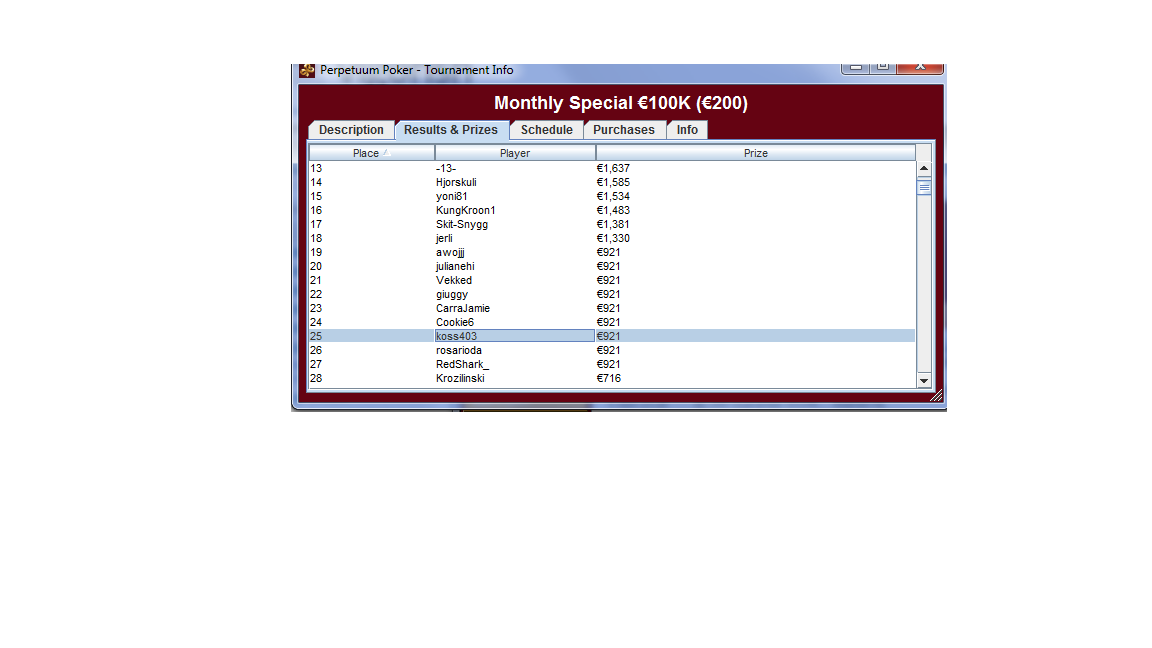
Task: Click player name koss403 in table
Action: coord(456,336)
